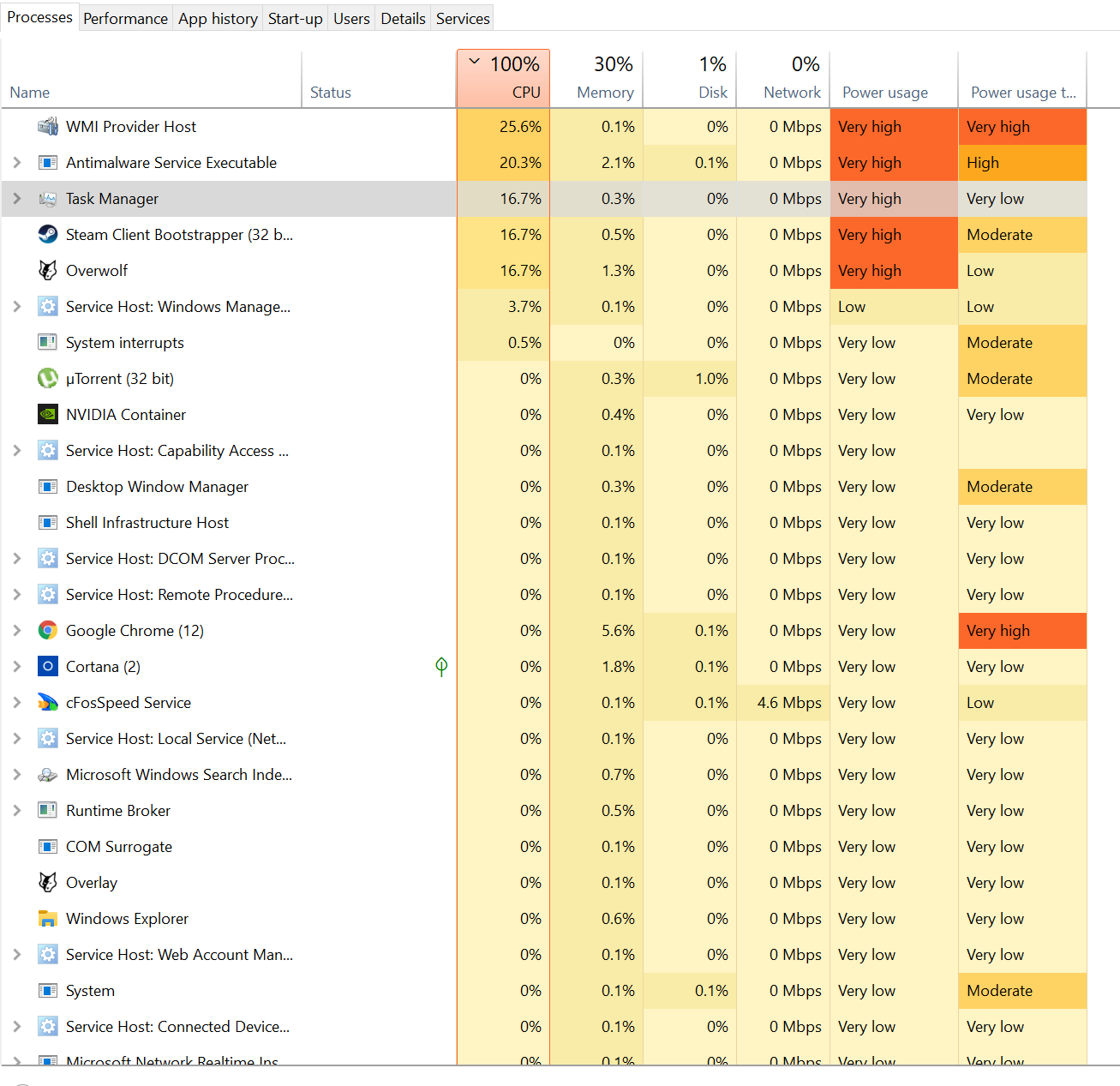1120x1086 pixels.
Task: Click the NVIDIA Container icon
Action: 48,415
